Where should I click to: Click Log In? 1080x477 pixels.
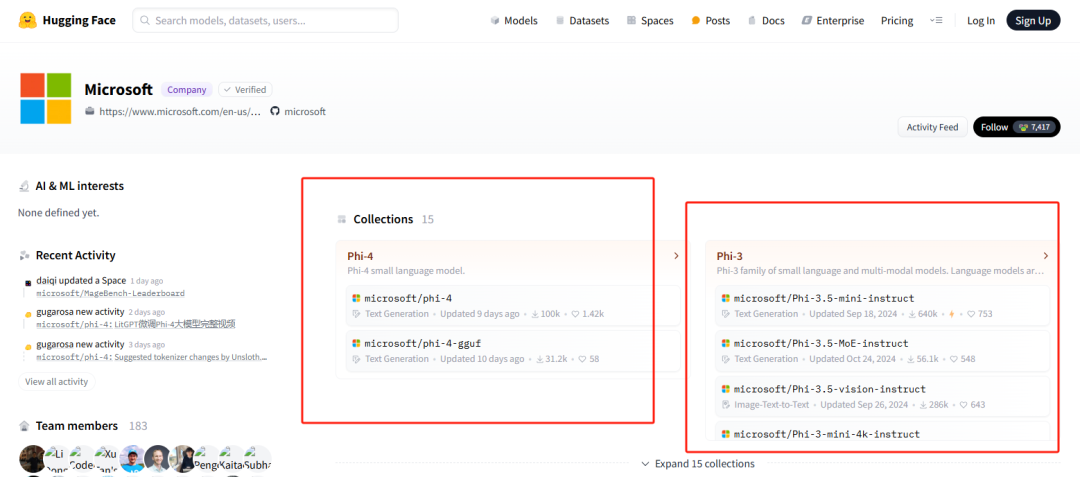pos(981,21)
